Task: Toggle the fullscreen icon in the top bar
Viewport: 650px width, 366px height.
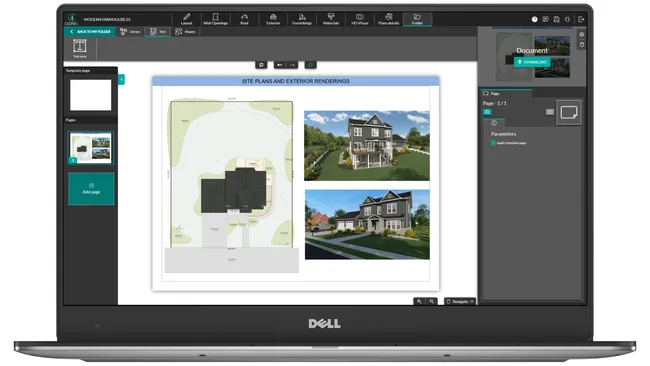Action: click(568, 19)
